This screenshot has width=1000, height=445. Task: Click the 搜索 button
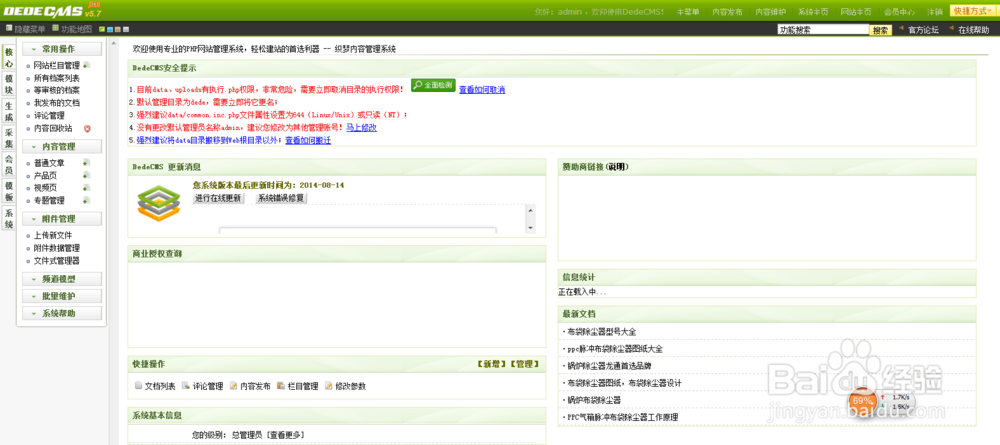click(x=881, y=30)
